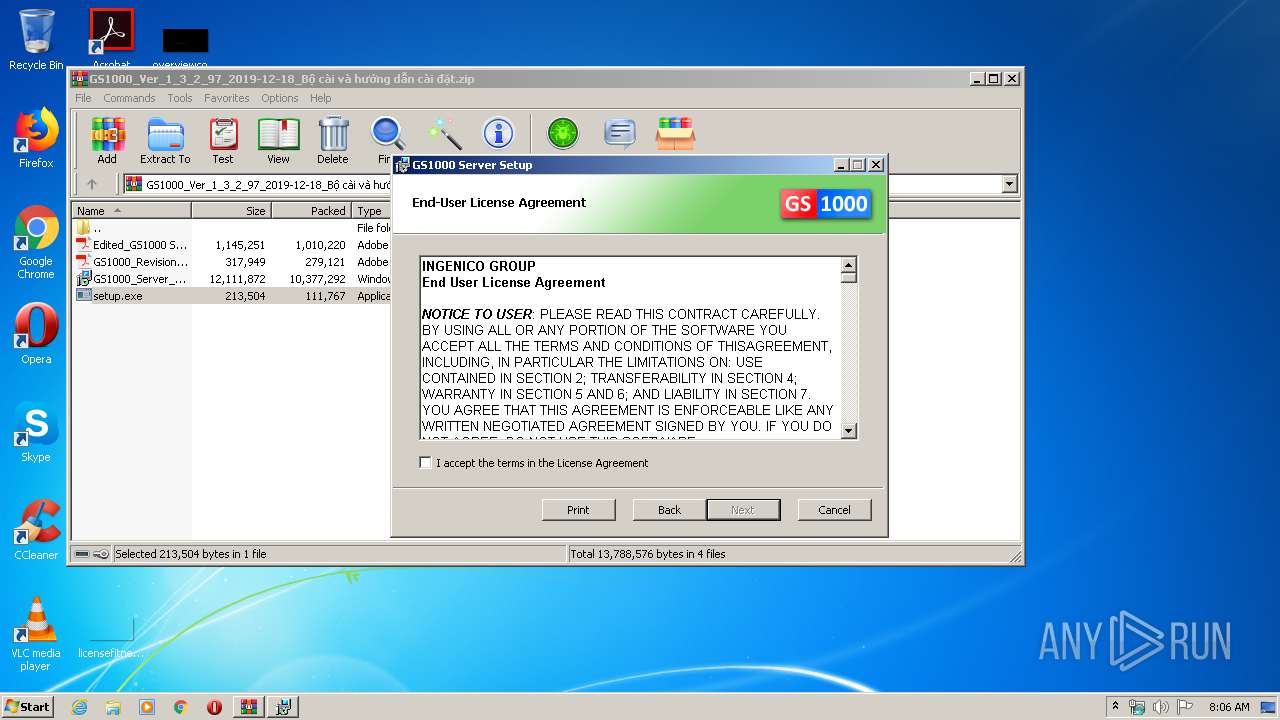Click the Add toolbar icon in WinRAR
Image resolution: width=1280 pixels, height=720 pixels.
pos(107,140)
